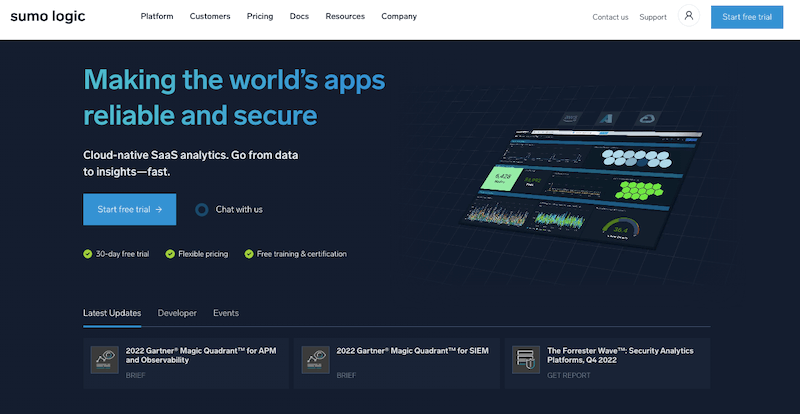Switch to the Developer tab
Viewport: 800px width, 414px height.
click(177, 313)
